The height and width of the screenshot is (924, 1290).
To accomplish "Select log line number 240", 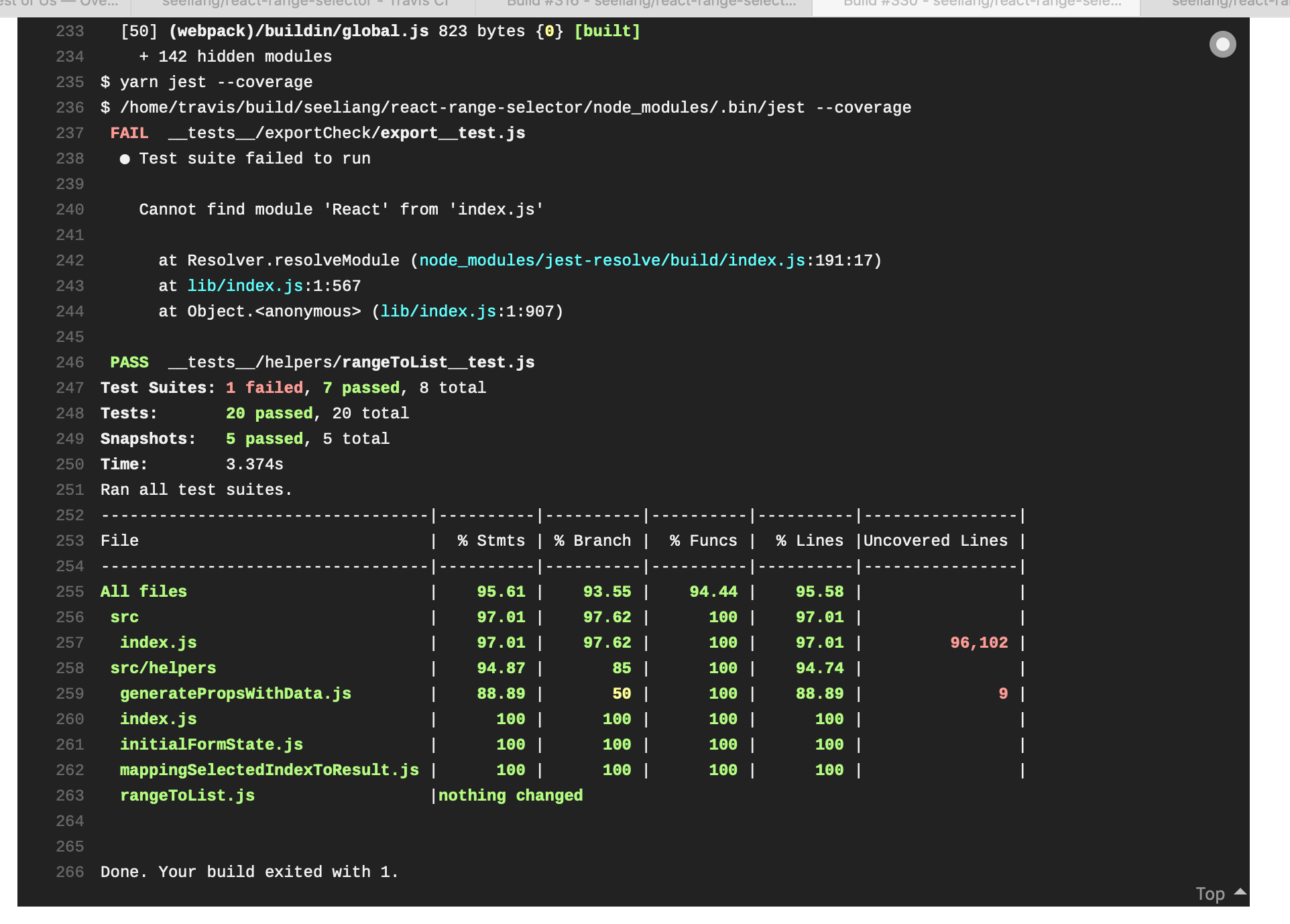I will pyautogui.click(x=70, y=210).
